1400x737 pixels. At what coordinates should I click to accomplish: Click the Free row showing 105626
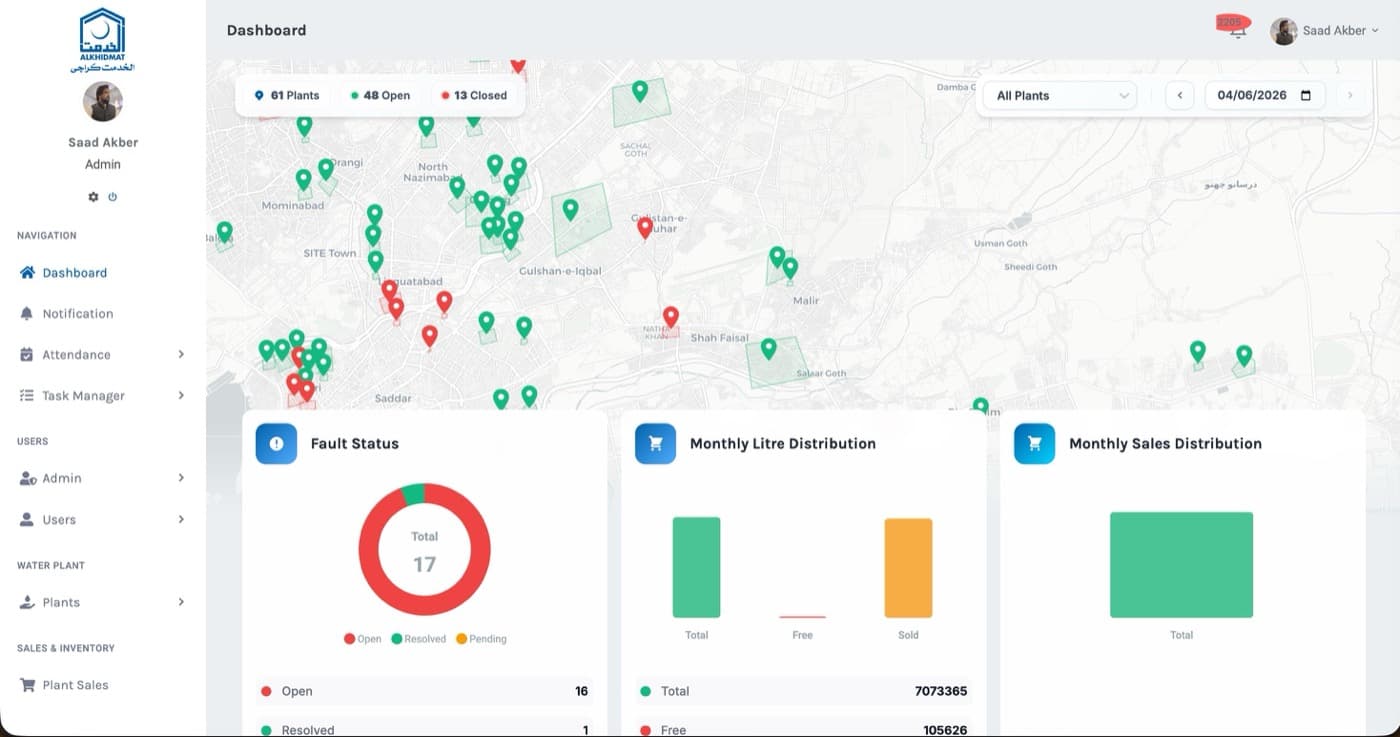click(803, 730)
